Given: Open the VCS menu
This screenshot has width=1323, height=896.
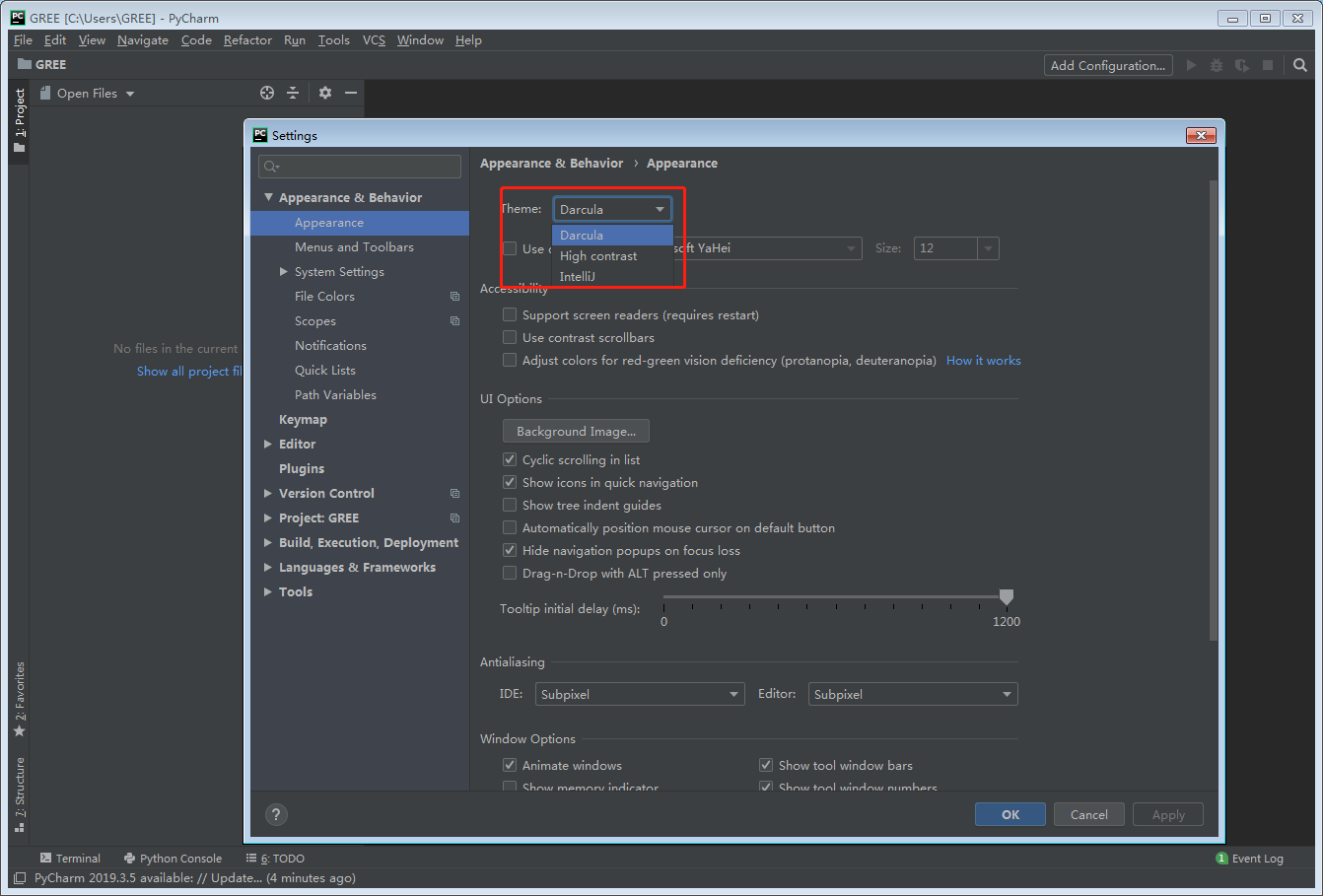Looking at the screenshot, I should pos(374,40).
